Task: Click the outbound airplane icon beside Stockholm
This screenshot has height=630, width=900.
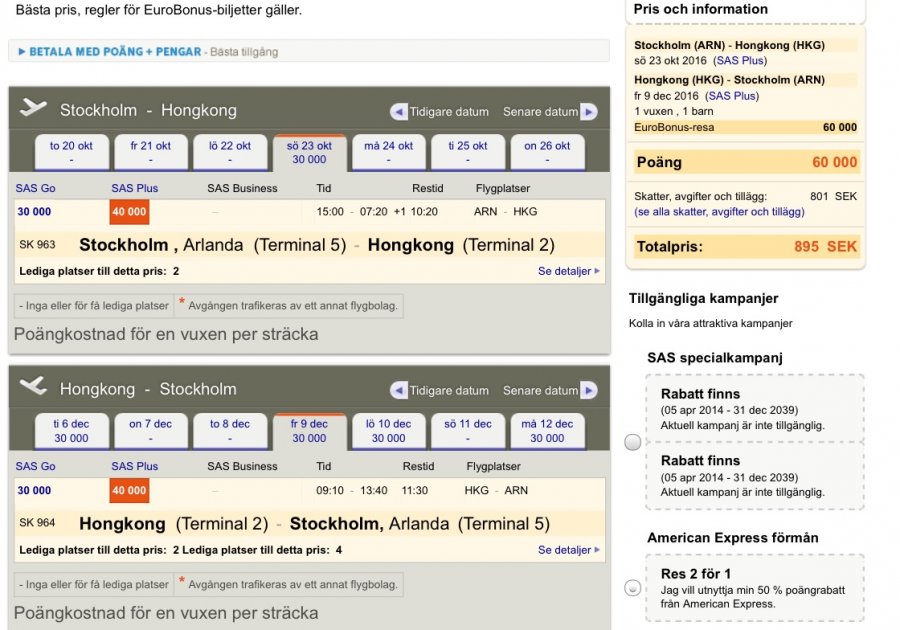Action: click(x=33, y=108)
